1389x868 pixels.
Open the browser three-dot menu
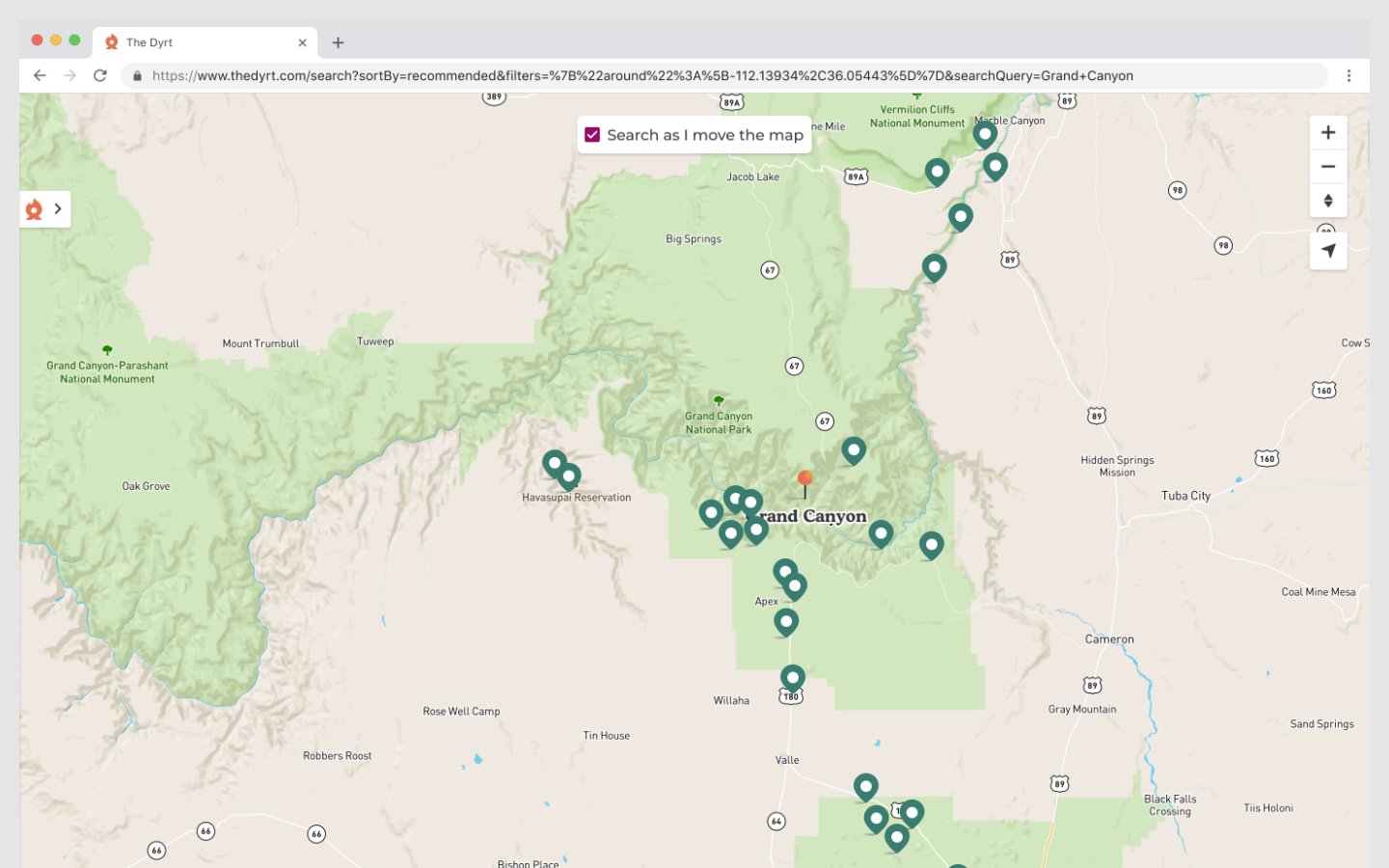click(x=1348, y=75)
